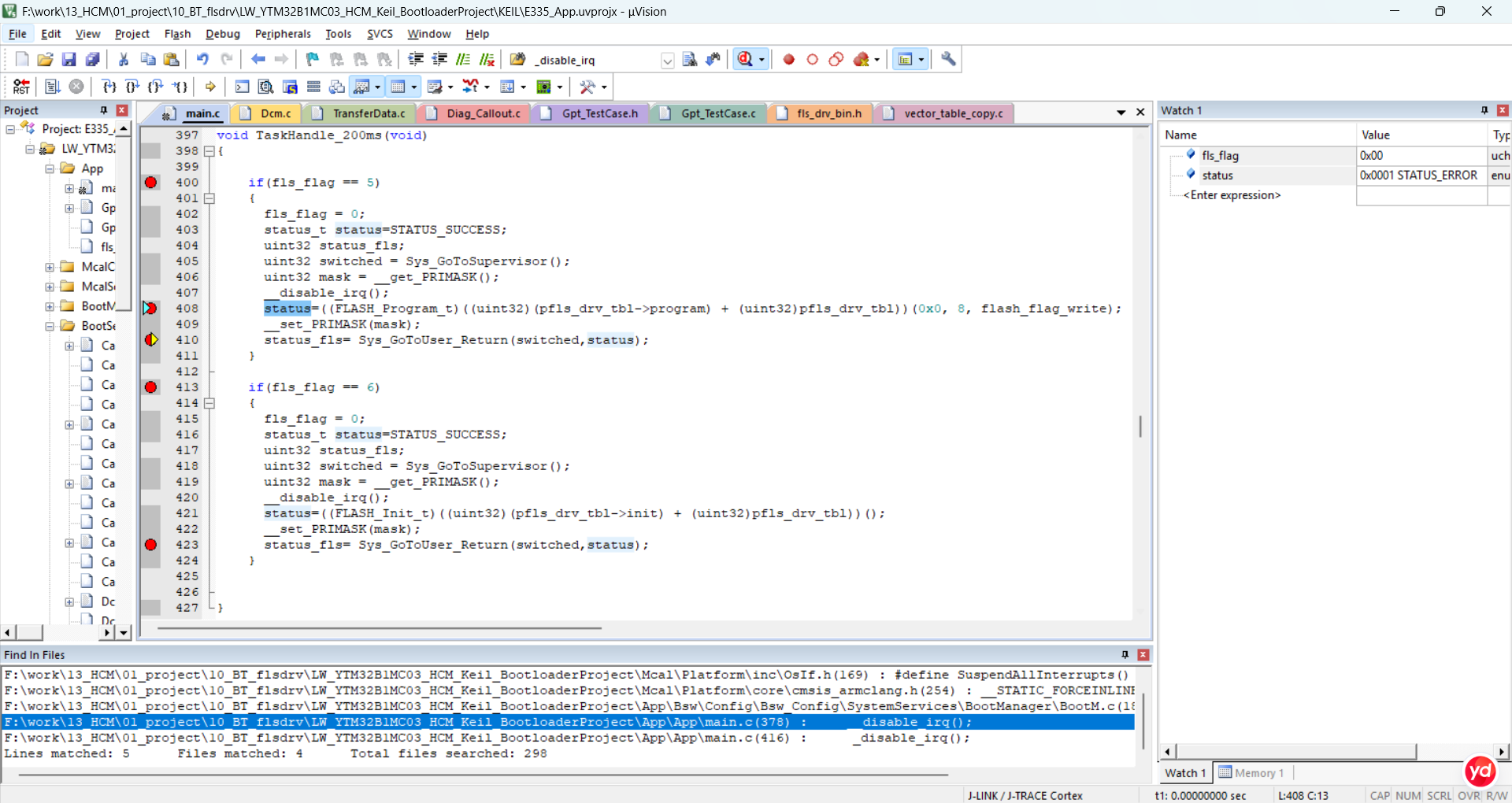
Task: Collapse the function fold at line 398
Action: [x=209, y=151]
